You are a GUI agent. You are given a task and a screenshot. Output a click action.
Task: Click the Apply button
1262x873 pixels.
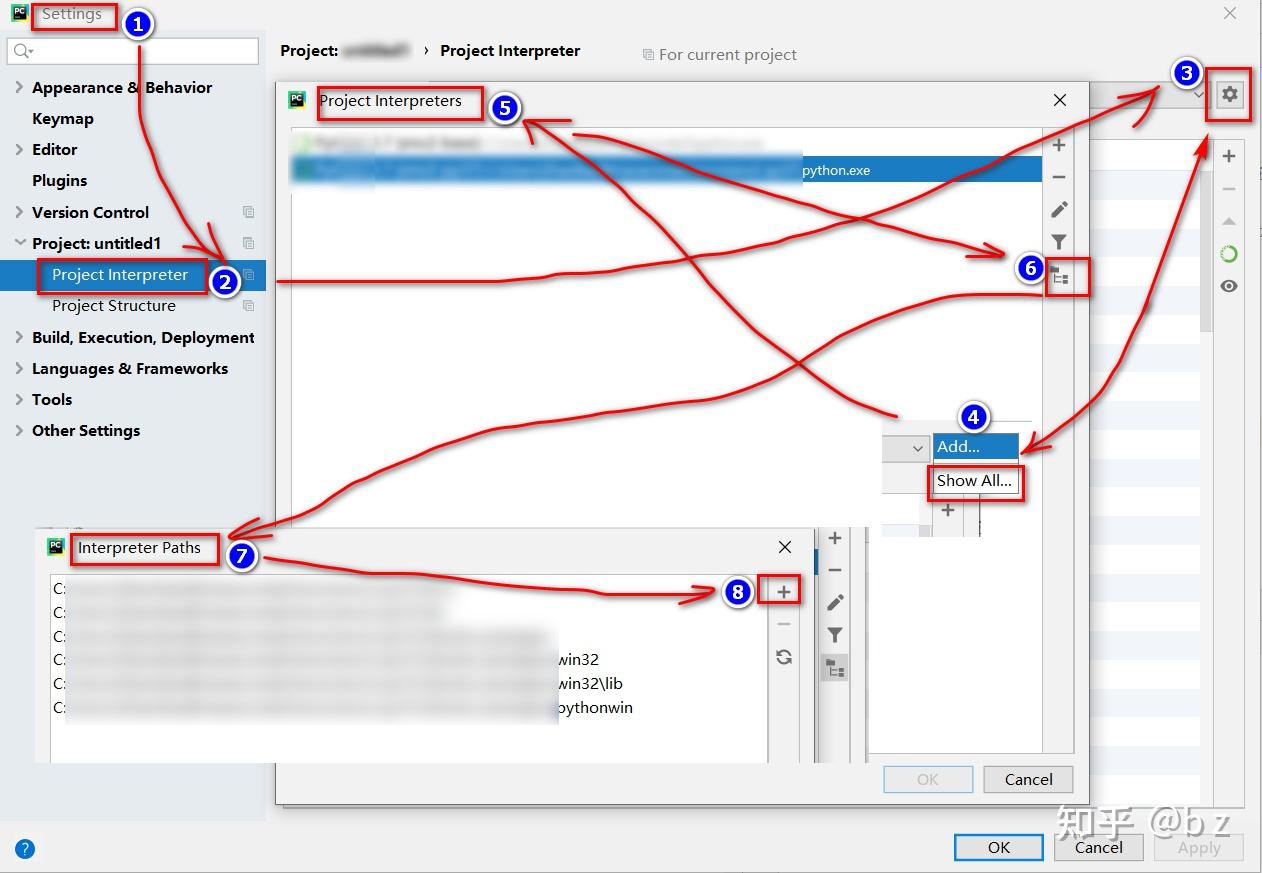pos(1198,847)
